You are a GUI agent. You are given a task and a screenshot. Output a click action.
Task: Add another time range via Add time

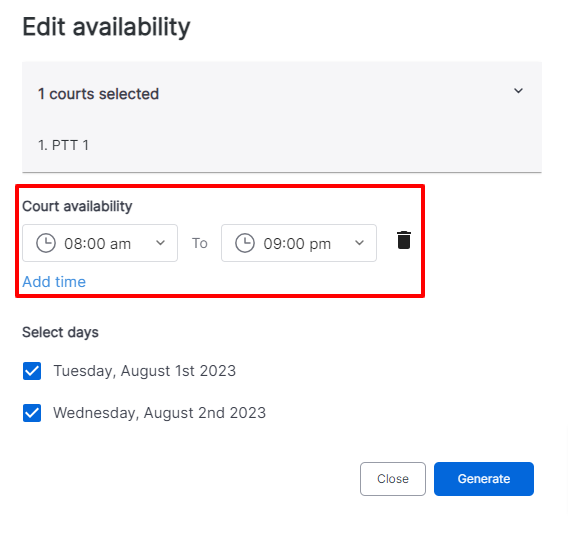(x=54, y=282)
